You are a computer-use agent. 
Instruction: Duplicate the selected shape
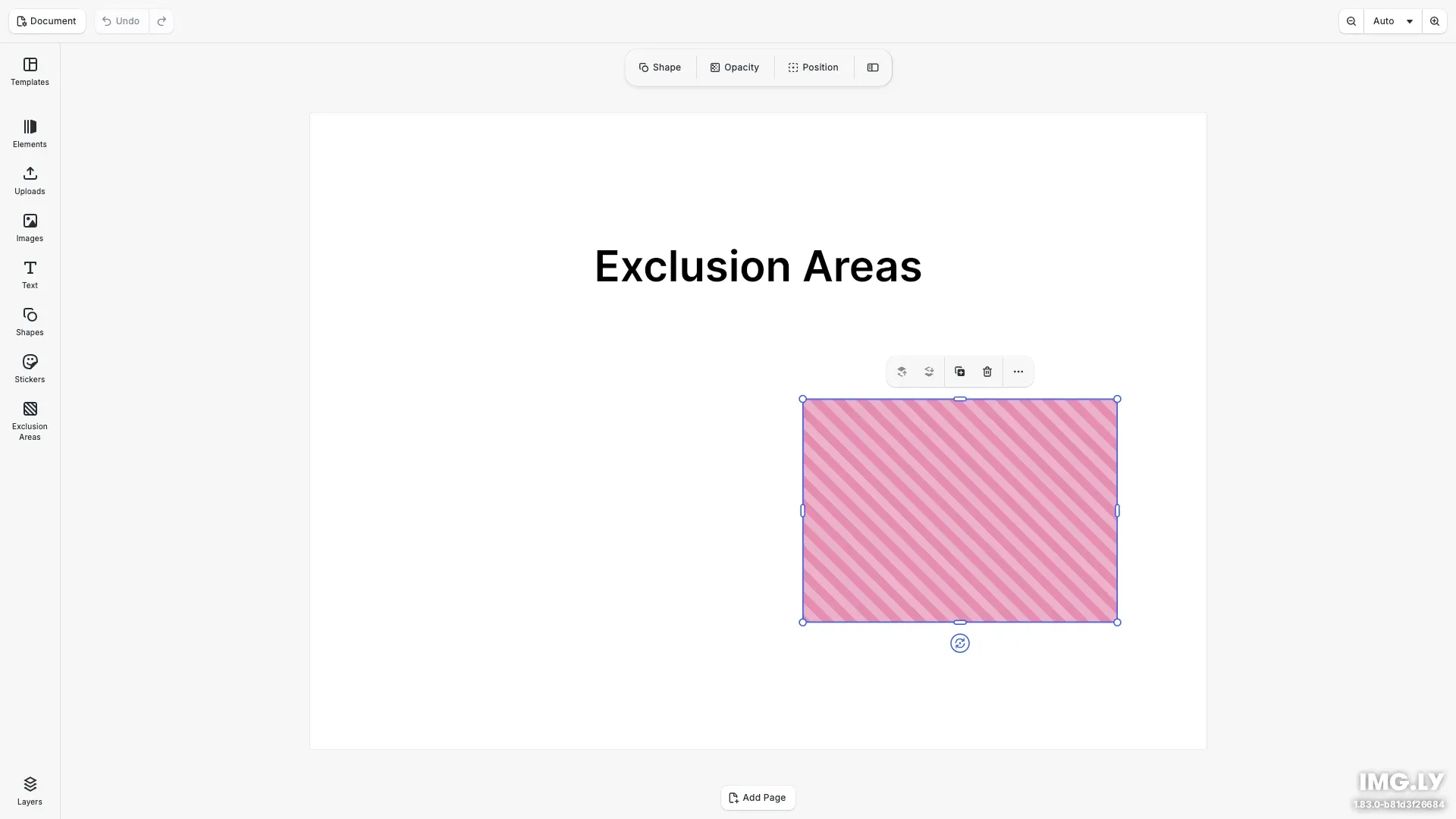pos(960,372)
